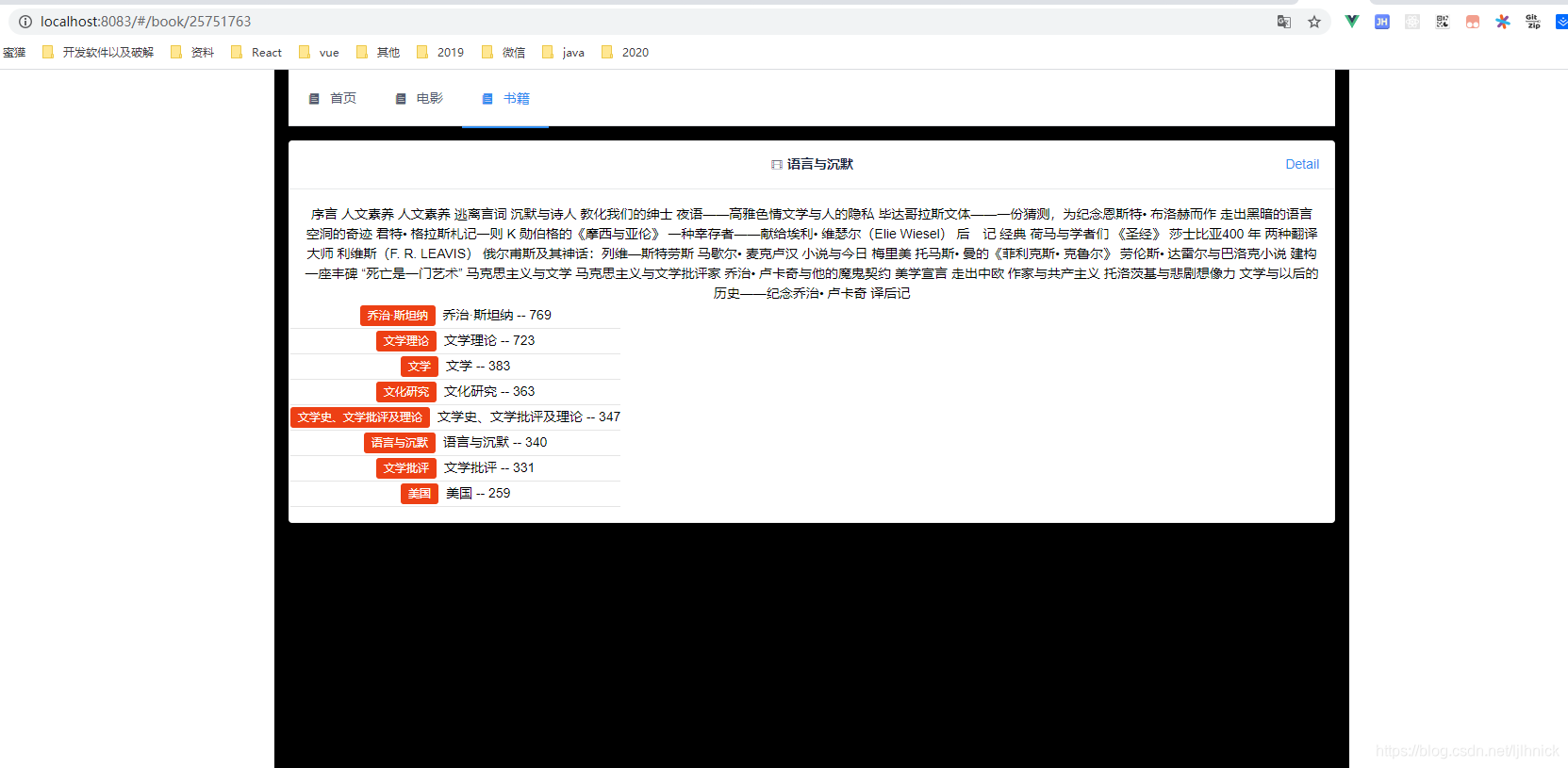1568x768 pixels.
Task: Open the Tampermonkey extension
Action: 1473,22
